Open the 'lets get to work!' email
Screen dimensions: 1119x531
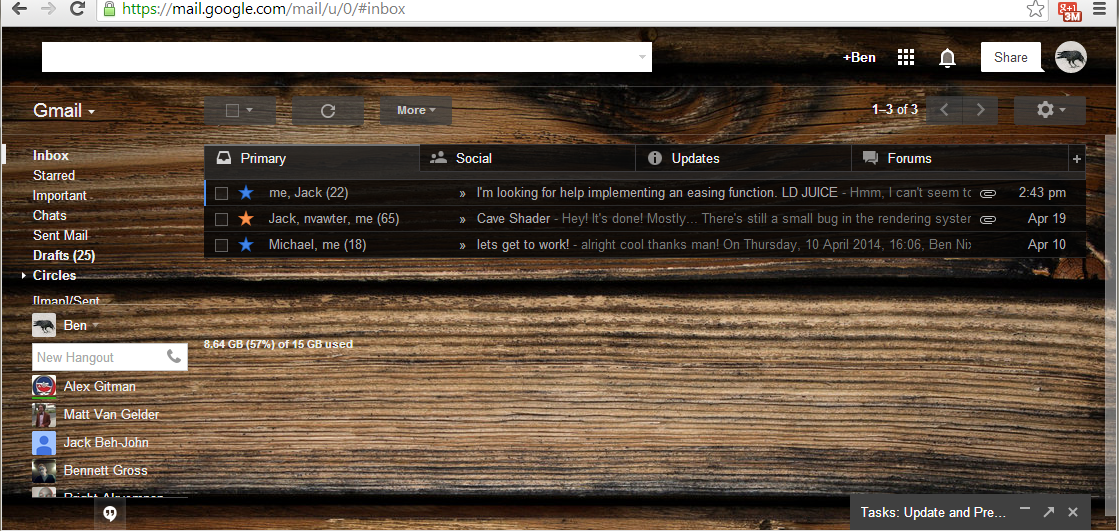coord(645,246)
